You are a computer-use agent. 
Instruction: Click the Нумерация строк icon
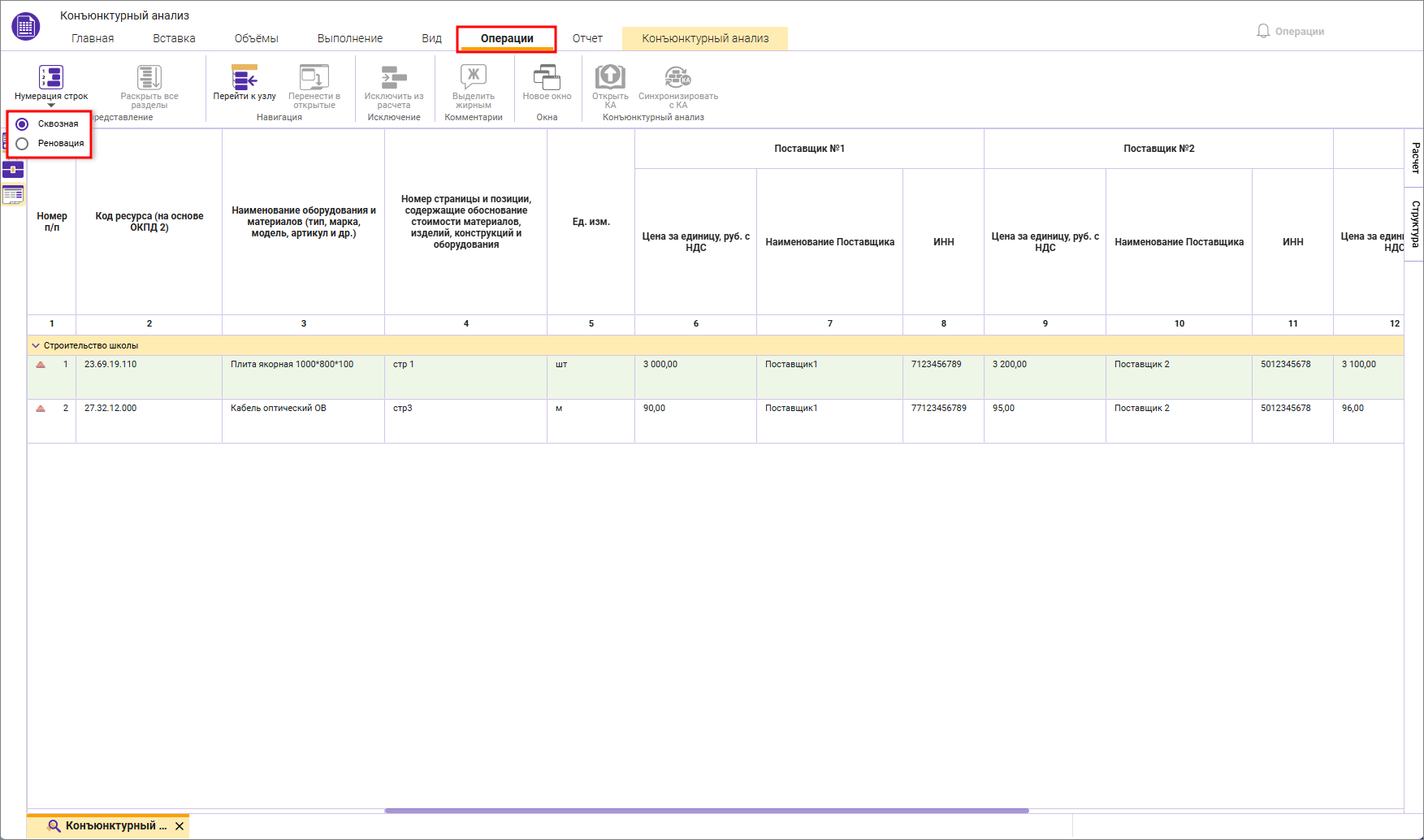pos(51,77)
